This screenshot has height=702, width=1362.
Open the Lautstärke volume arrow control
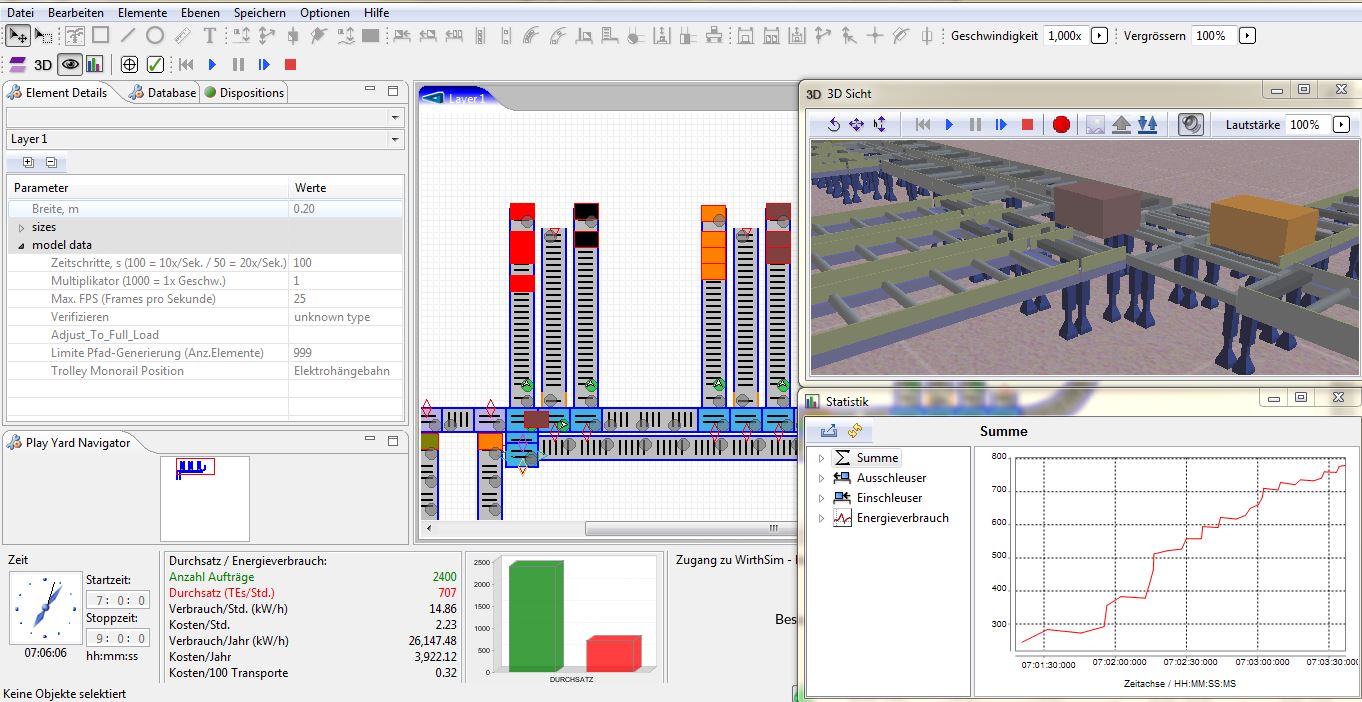1341,125
